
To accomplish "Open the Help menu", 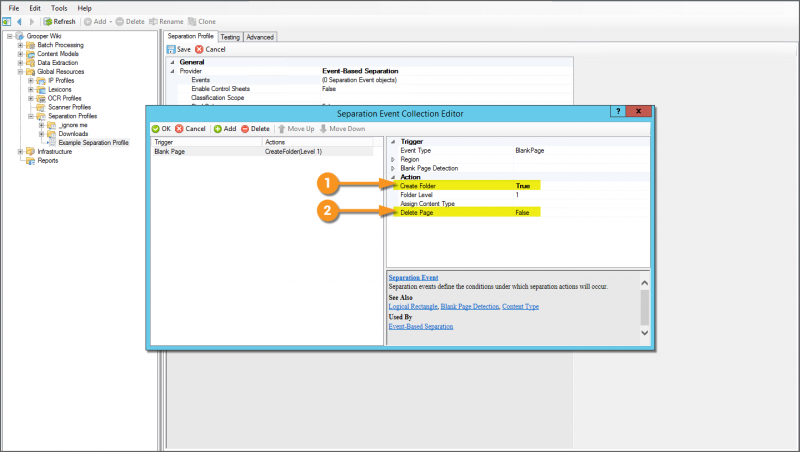I will click(84, 8).
